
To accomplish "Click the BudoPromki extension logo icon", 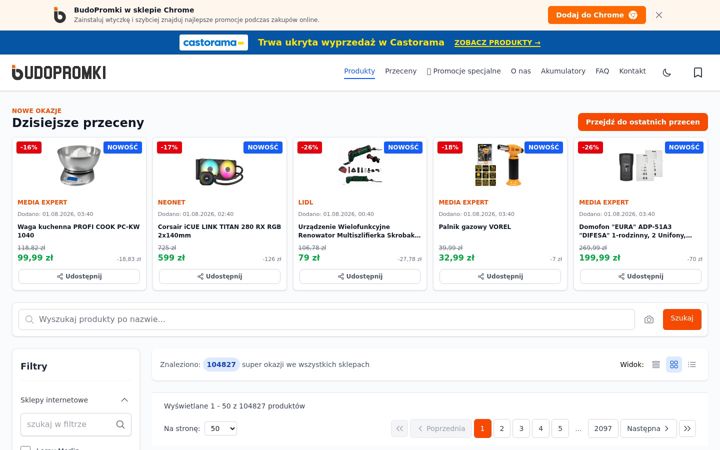I will pos(59,15).
